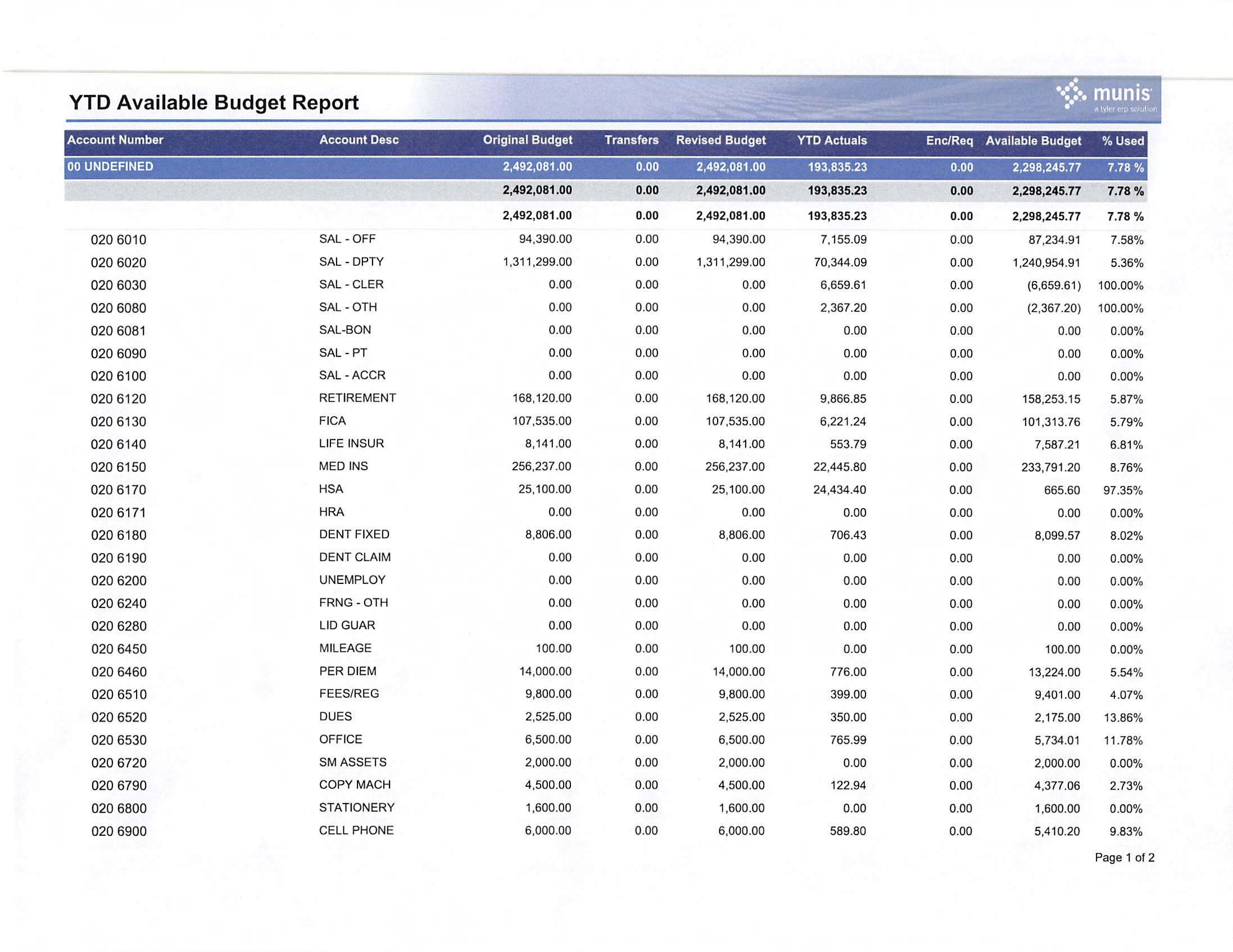Click the COPY MACH description
This screenshot has height=952, width=1233.
coord(355,785)
